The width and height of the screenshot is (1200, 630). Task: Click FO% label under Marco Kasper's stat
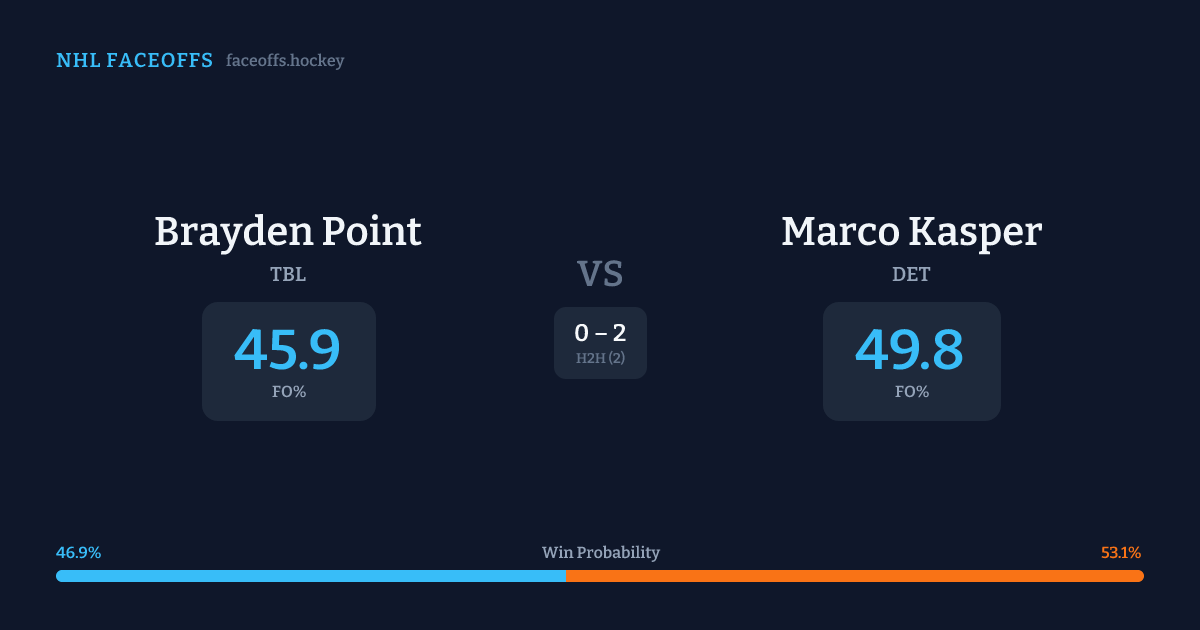click(x=912, y=392)
